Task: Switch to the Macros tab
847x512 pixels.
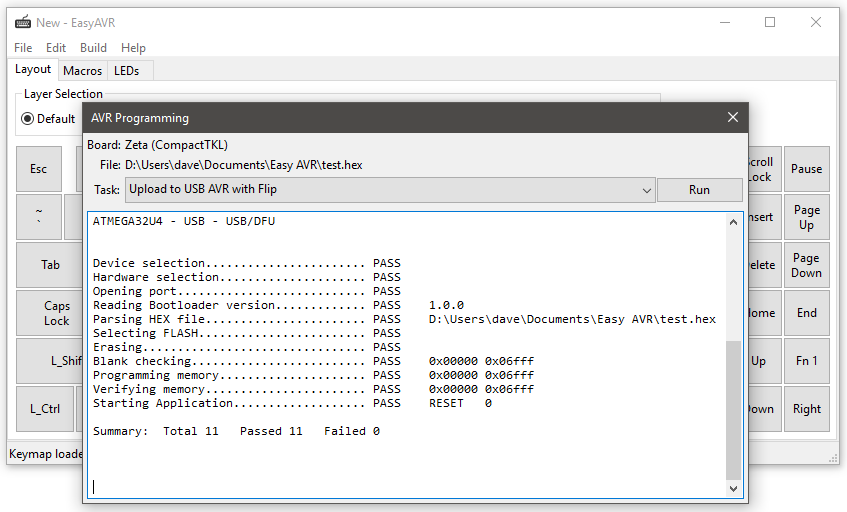Action: (82, 71)
